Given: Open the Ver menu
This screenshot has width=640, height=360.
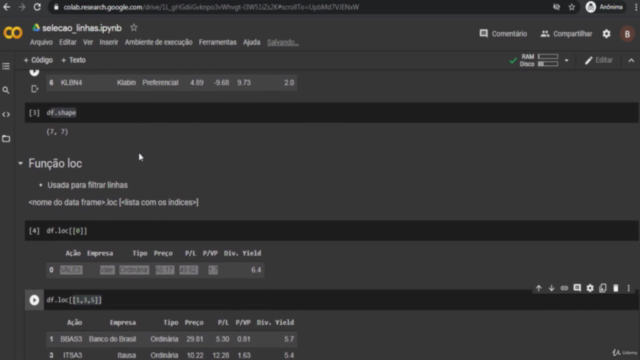Looking at the screenshot, I should [88, 42].
